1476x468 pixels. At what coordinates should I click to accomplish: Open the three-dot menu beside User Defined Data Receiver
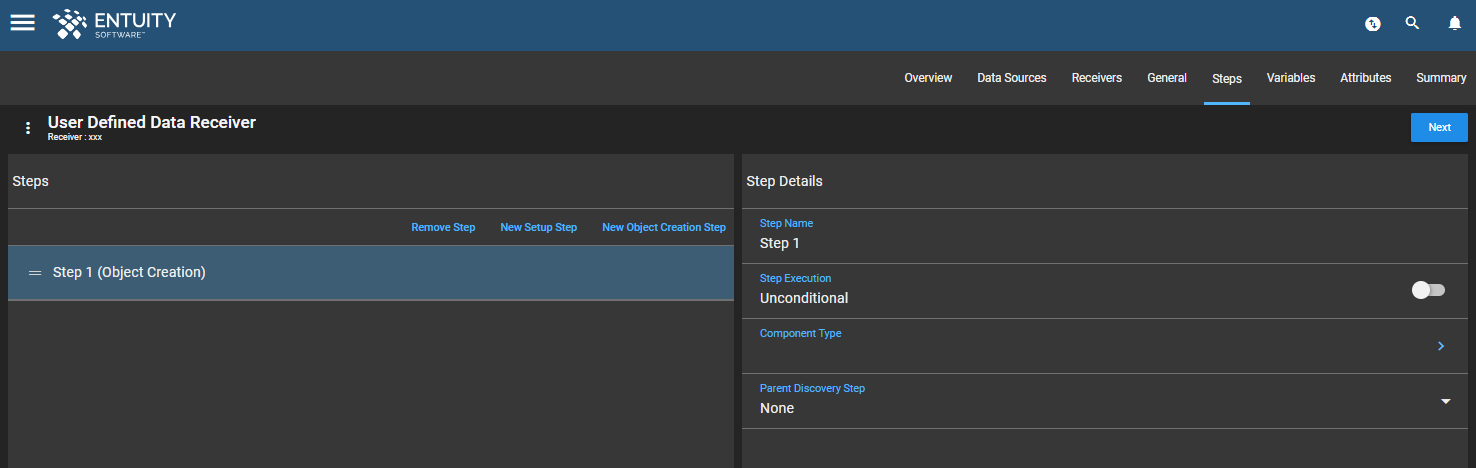(28, 128)
